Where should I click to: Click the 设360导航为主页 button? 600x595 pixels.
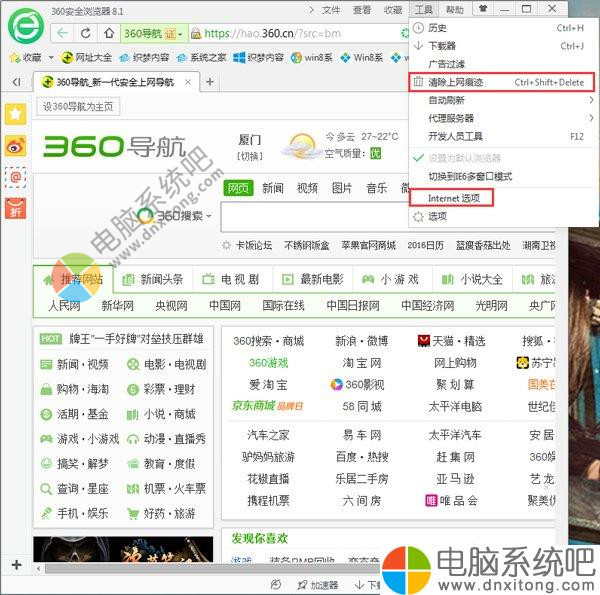pyautogui.click(x=77, y=106)
